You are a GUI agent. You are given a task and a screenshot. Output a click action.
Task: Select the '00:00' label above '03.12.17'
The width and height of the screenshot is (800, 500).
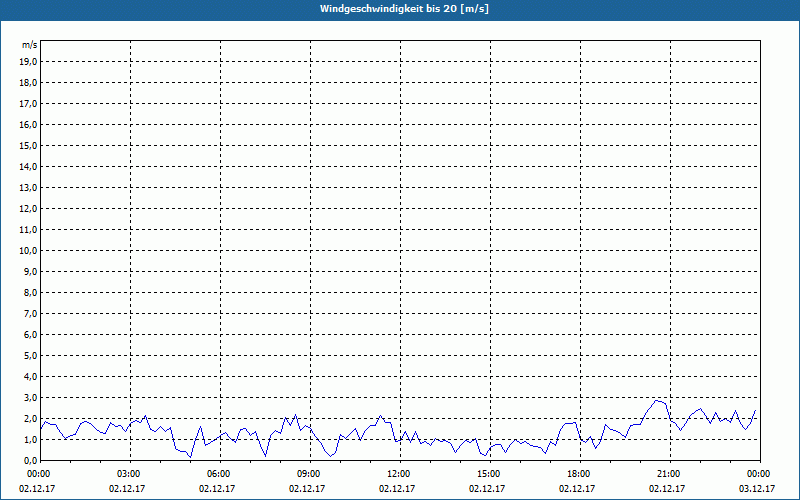[759, 474]
